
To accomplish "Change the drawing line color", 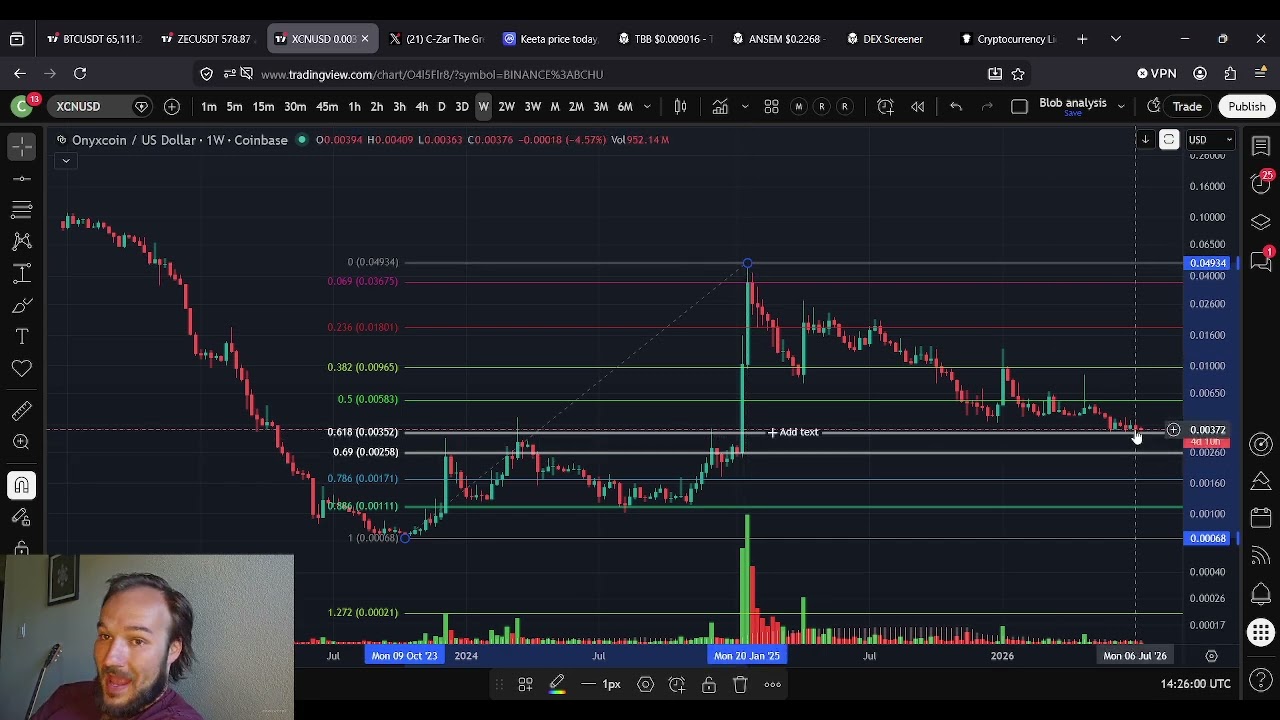I will click(557, 684).
